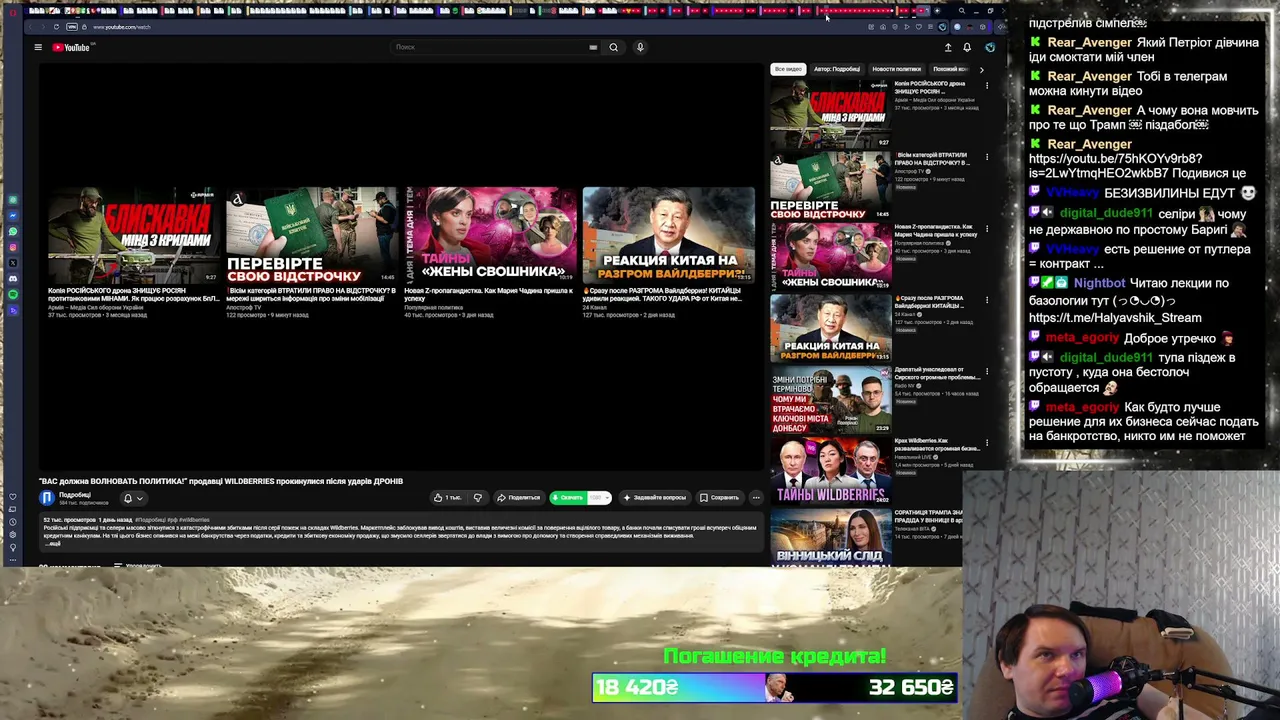1280x720 pixels.
Task: Open the YouTube guide hamburger menu
Action: pos(38,47)
